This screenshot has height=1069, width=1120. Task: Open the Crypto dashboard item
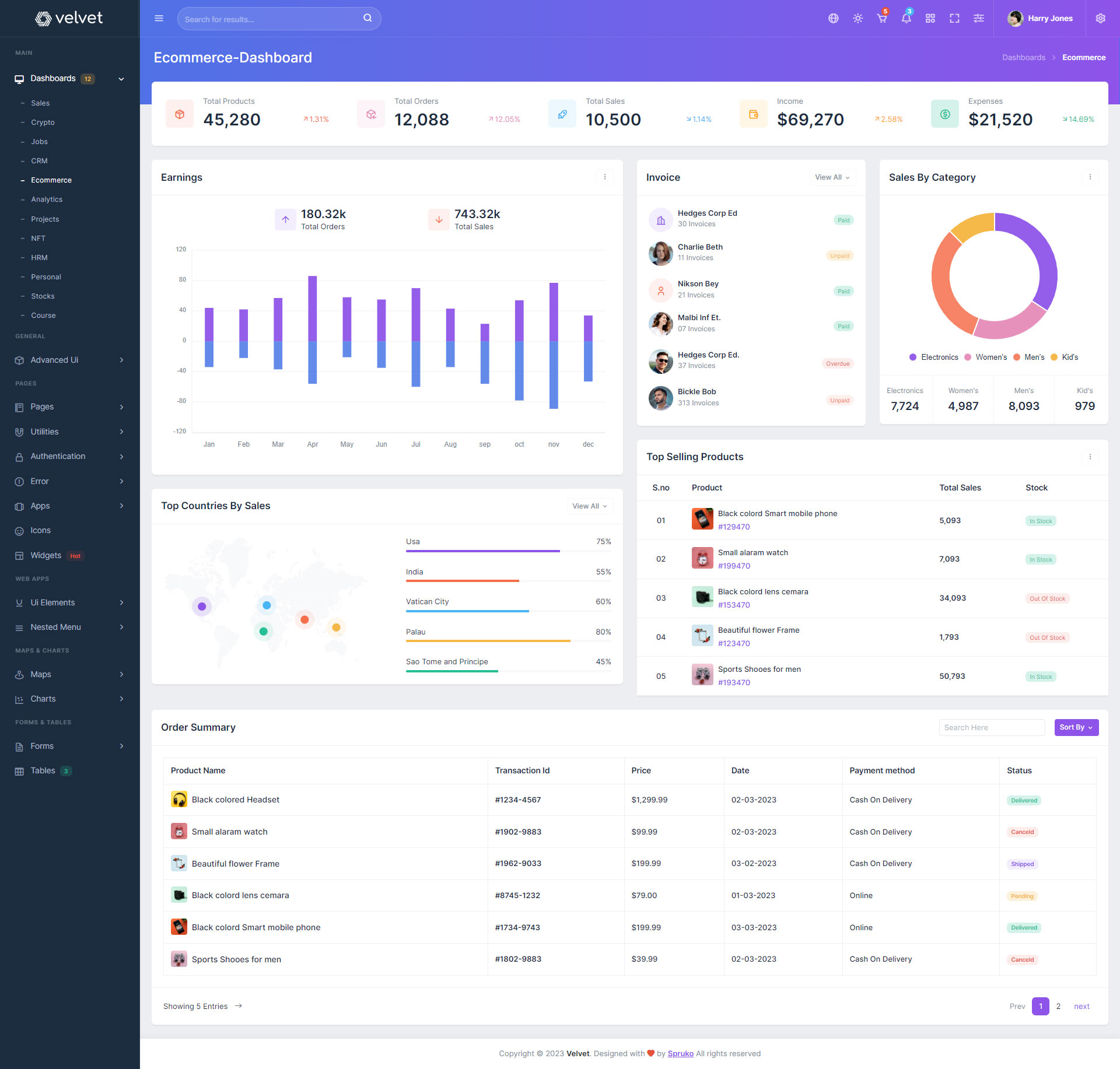tap(43, 122)
